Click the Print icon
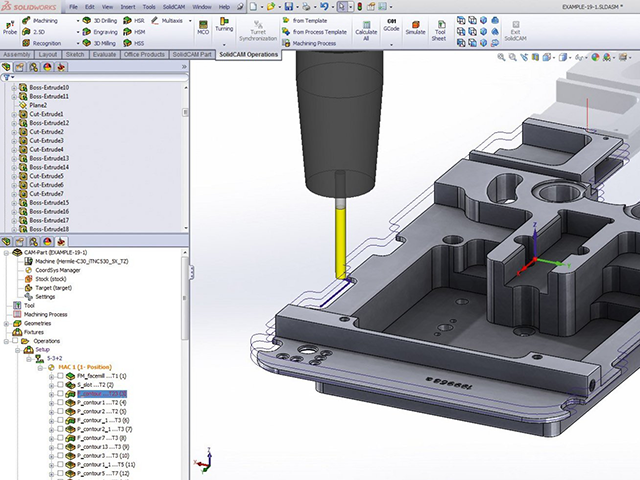 (x=306, y=7)
